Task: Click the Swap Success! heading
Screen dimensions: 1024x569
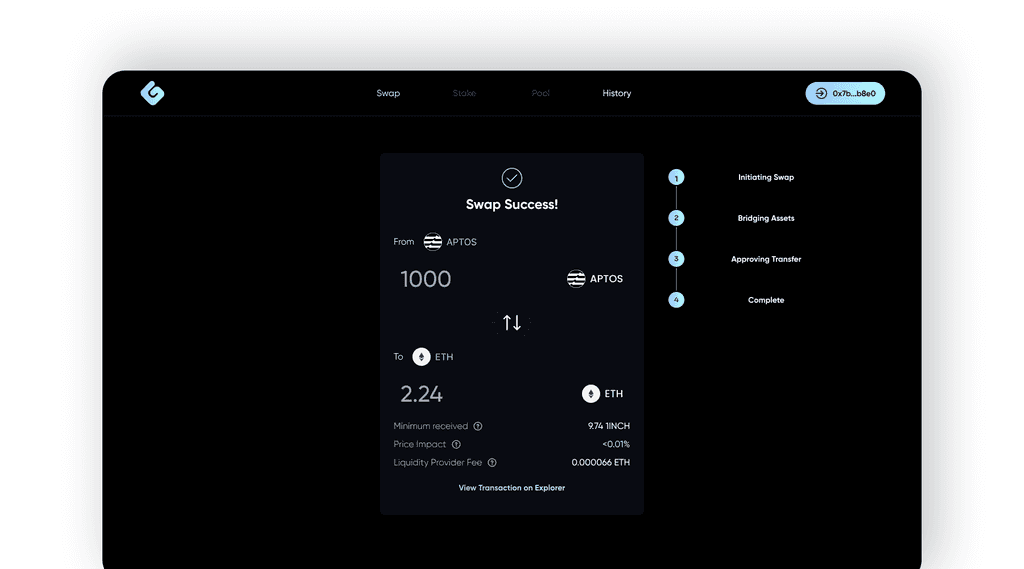Action: pyautogui.click(x=511, y=204)
